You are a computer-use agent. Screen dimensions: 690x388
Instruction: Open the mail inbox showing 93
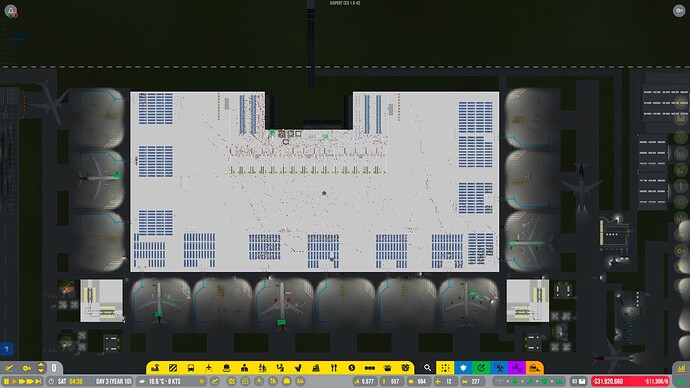pos(578,381)
